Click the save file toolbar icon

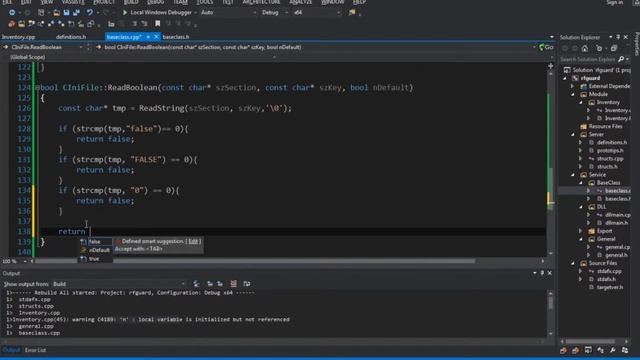(x=66, y=13)
